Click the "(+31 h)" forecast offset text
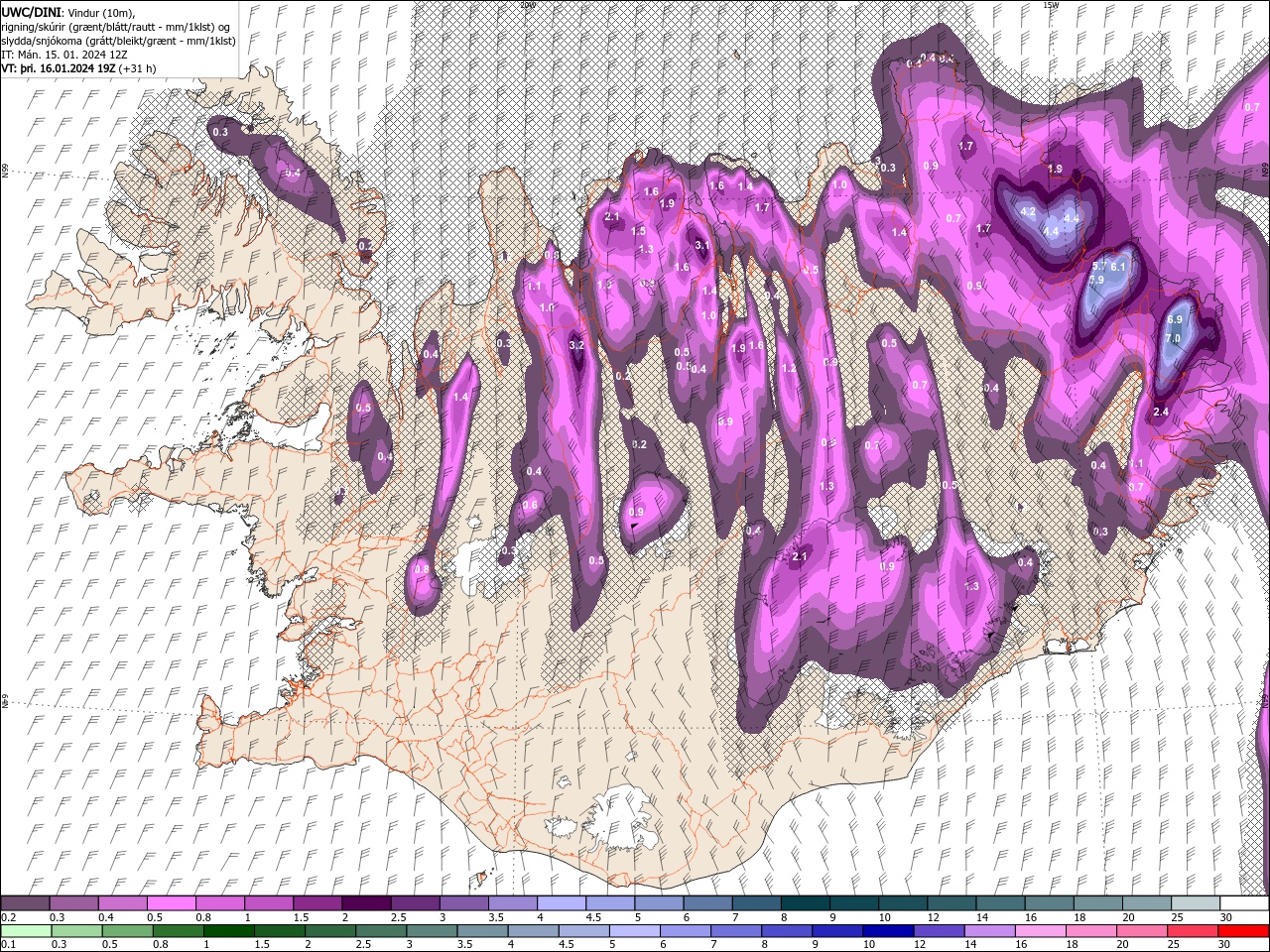1270x952 pixels. tap(138, 68)
